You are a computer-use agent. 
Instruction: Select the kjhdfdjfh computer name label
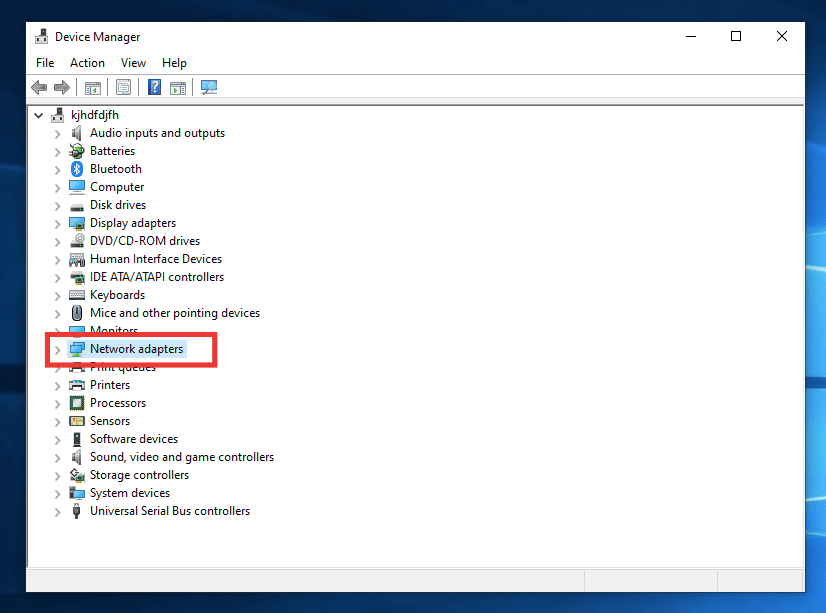[x=95, y=115]
